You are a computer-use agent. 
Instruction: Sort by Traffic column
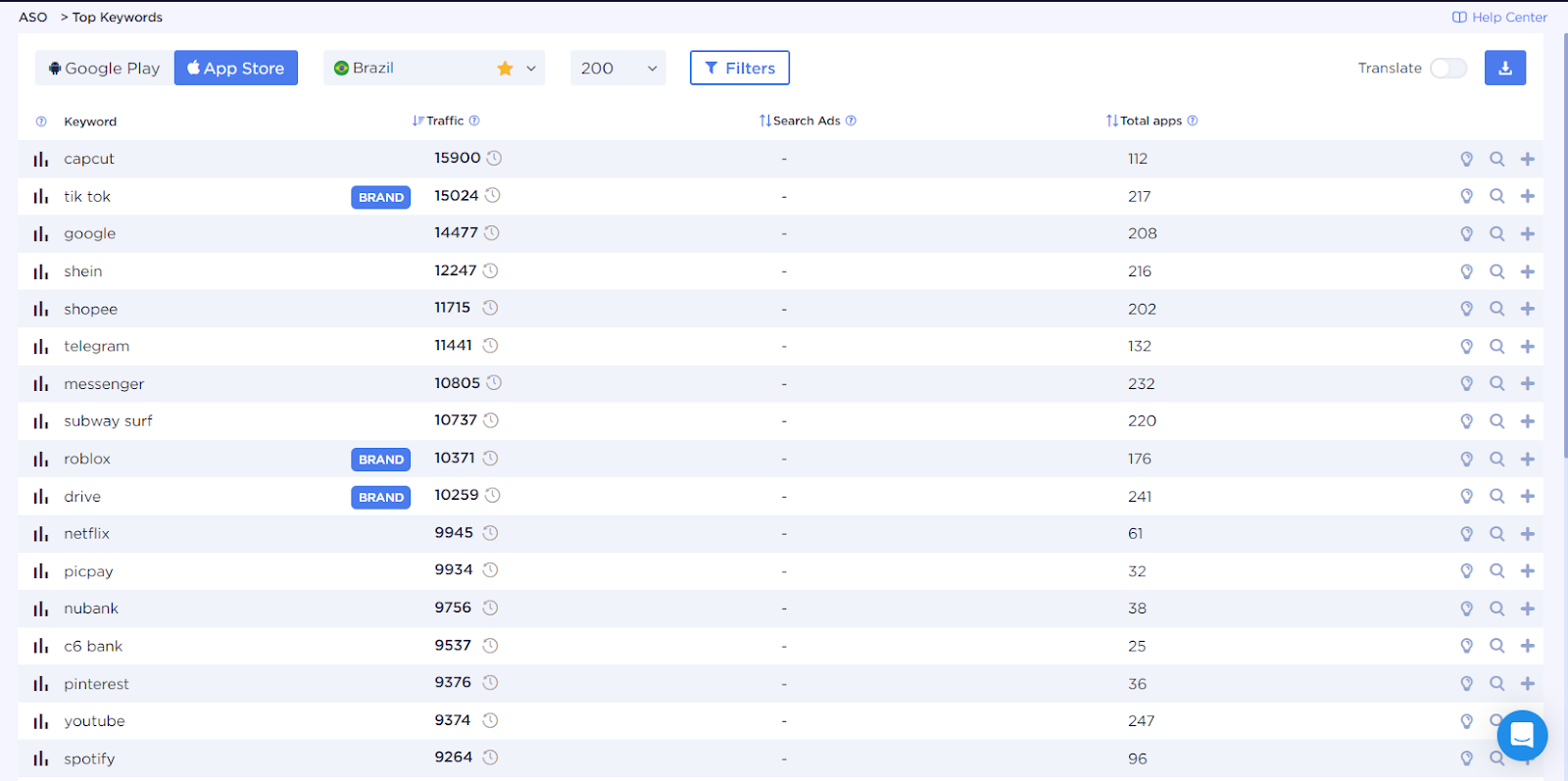(x=438, y=121)
